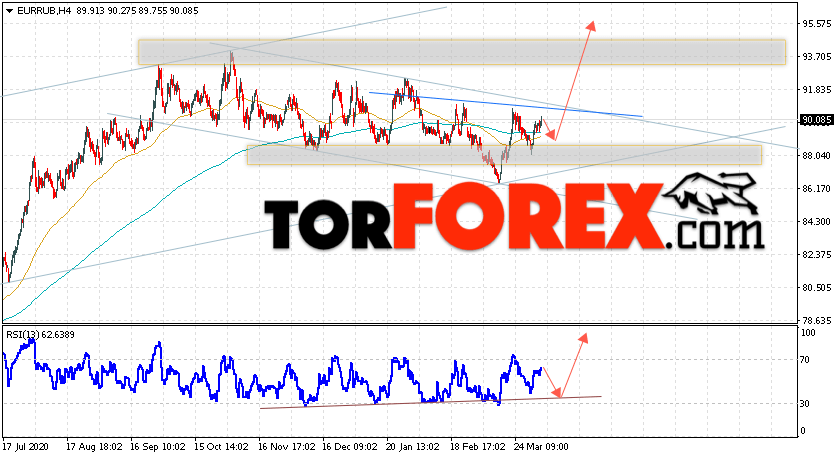Select the 88.040 price scale value
Screen dimensions: 838x458
coord(817,156)
